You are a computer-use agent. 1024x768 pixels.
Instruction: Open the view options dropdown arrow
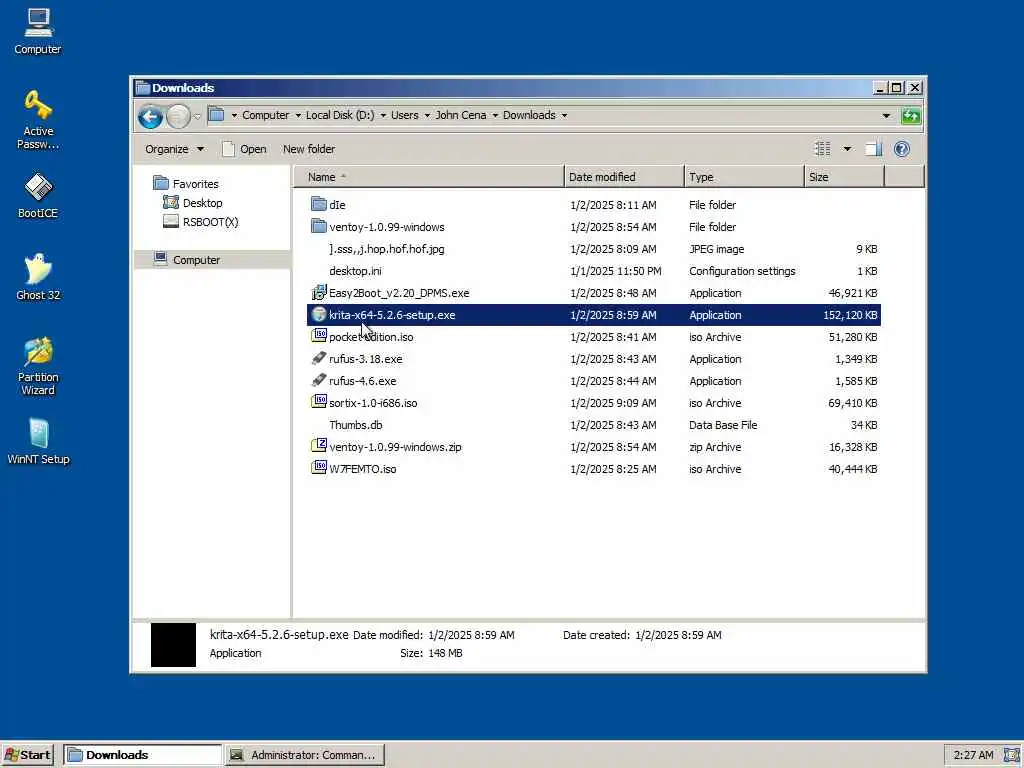(x=847, y=149)
